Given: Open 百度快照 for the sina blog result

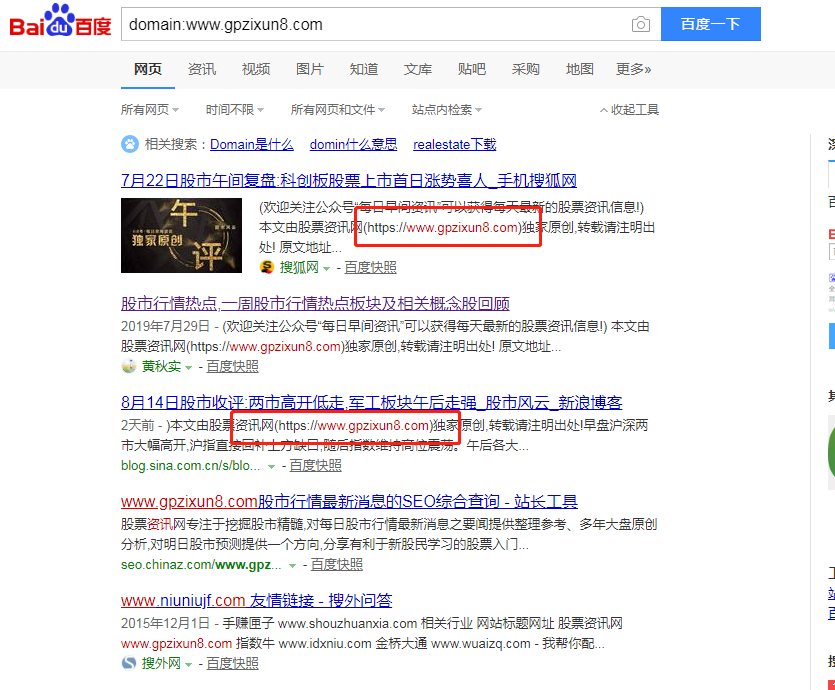Looking at the screenshot, I should click(315, 465).
